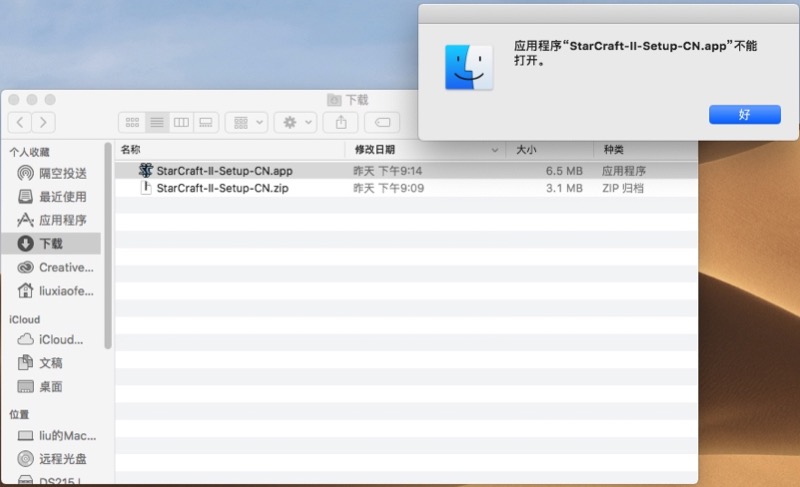
Task: Switch Finder to icon view
Action: tap(132, 122)
